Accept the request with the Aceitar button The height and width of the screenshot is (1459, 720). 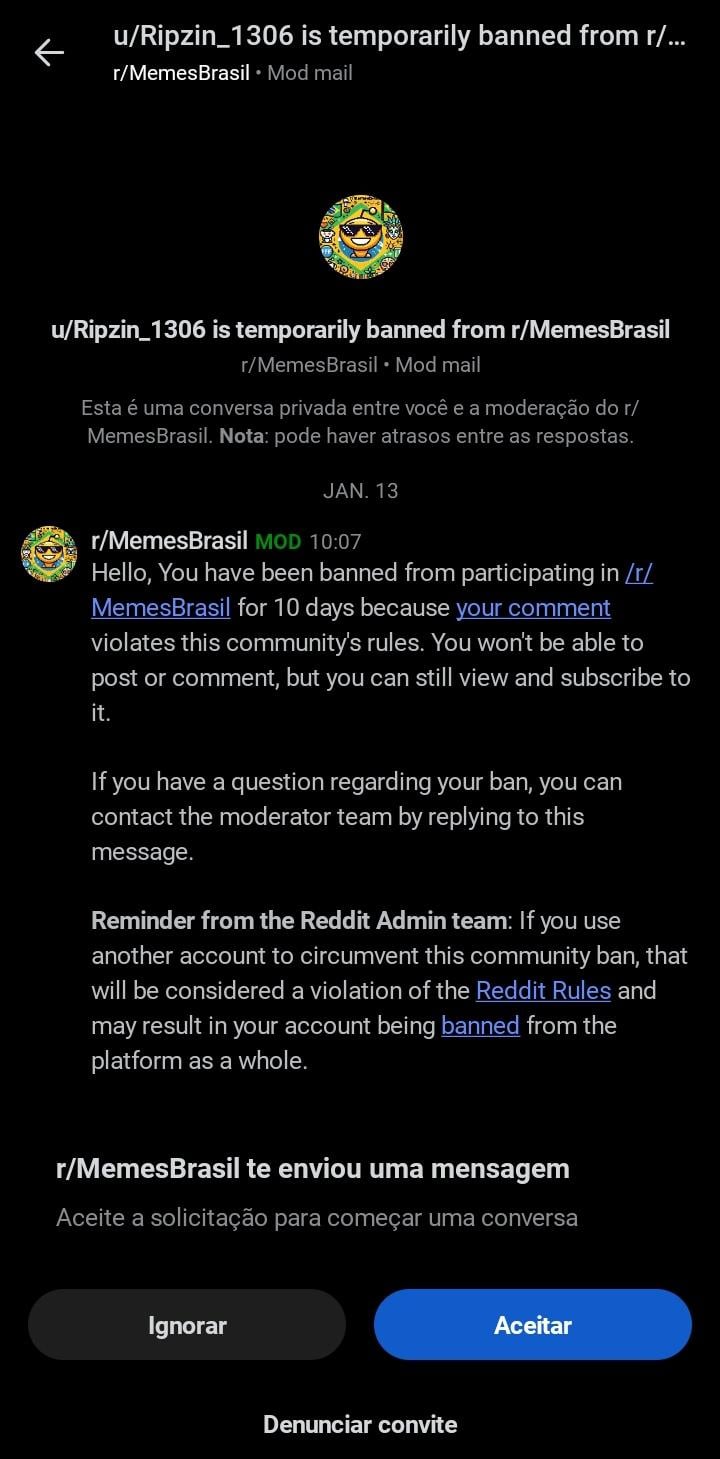[532, 1325]
